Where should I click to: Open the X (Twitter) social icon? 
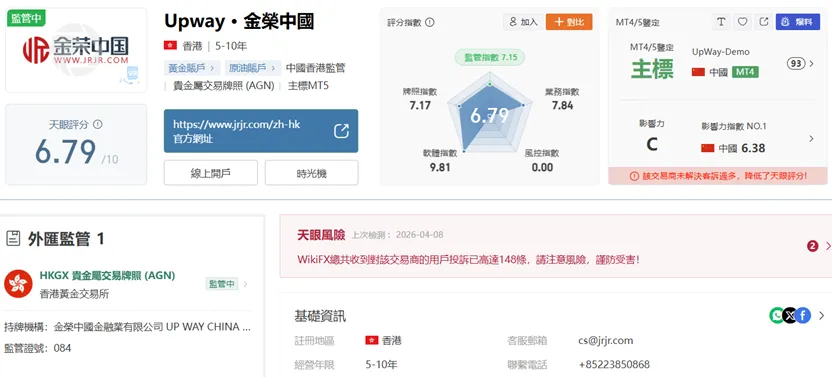point(790,316)
